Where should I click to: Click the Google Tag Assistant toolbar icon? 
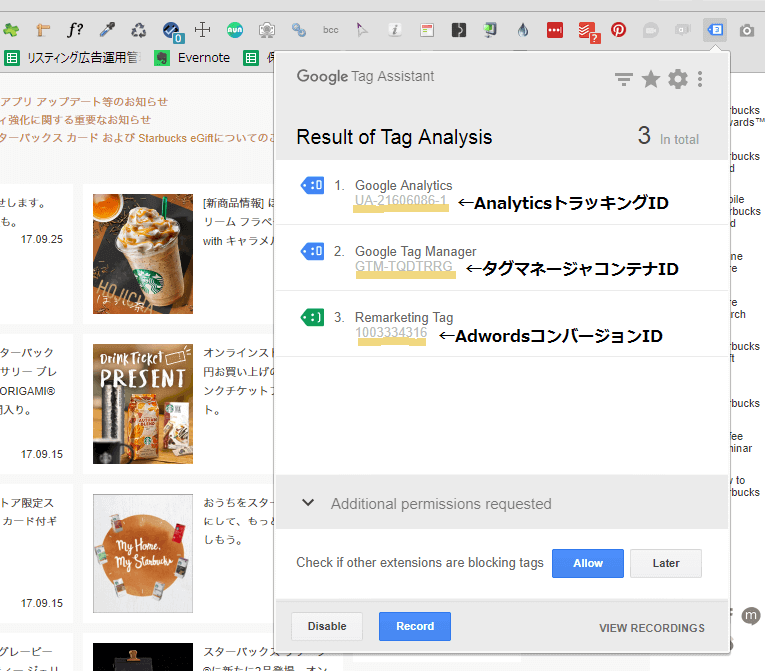coord(715,30)
